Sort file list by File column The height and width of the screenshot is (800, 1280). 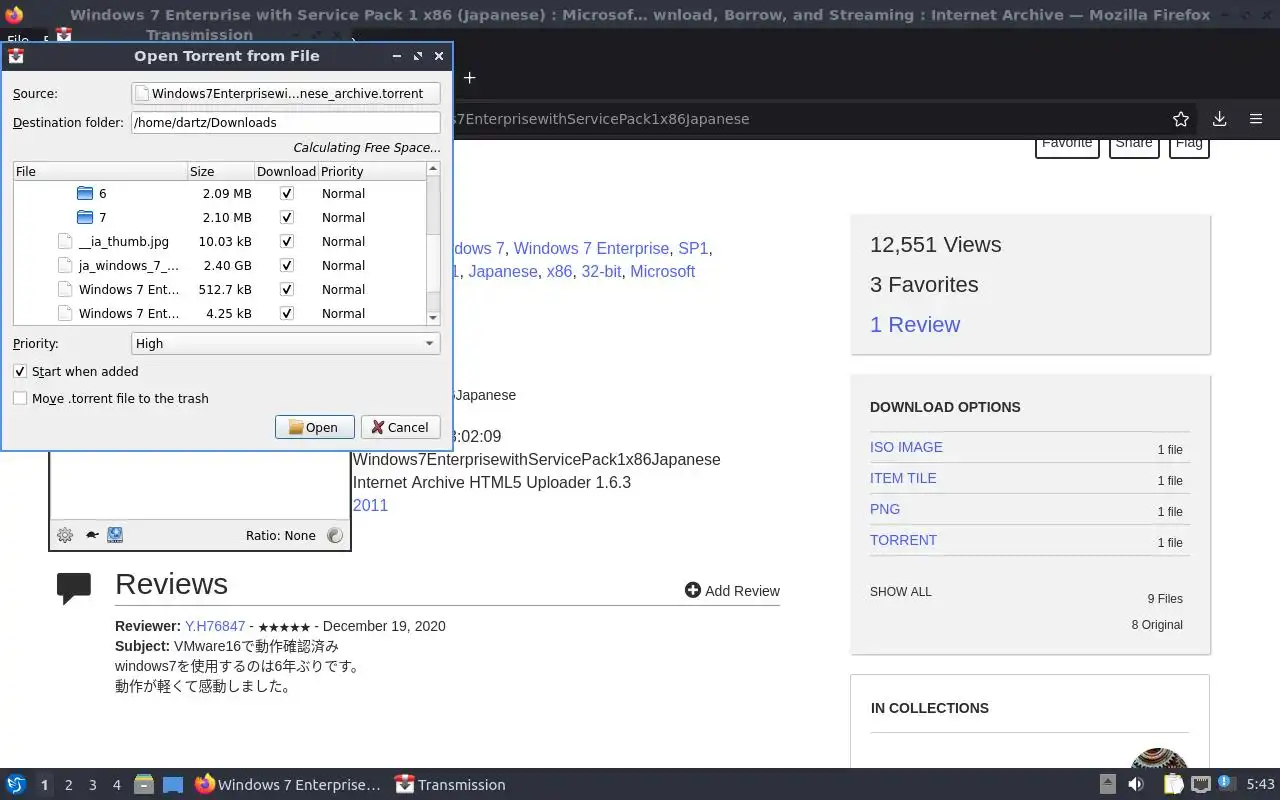point(100,171)
